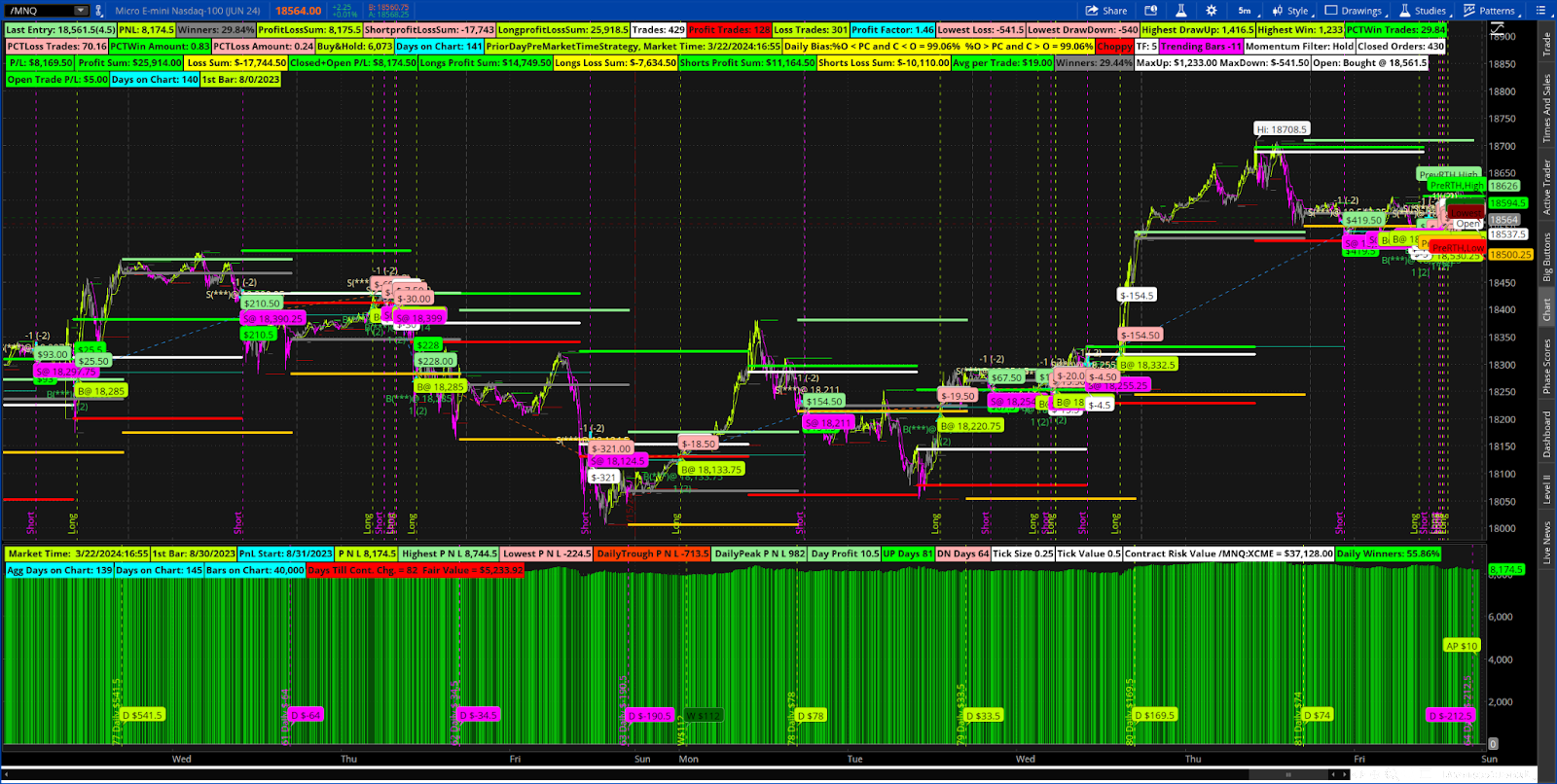The height and width of the screenshot is (784, 1557).
Task: Toggle the Live News side panel
Action: click(x=1546, y=542)
